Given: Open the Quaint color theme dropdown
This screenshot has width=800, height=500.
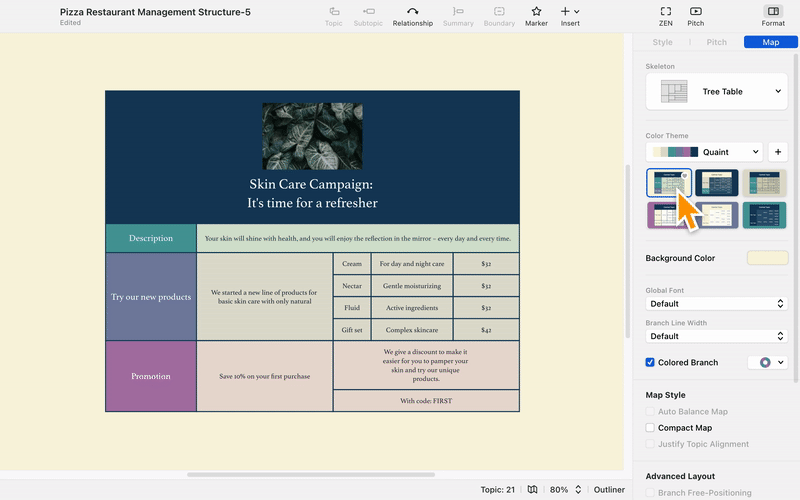Looking at the screenshot, I should point(704,152).
